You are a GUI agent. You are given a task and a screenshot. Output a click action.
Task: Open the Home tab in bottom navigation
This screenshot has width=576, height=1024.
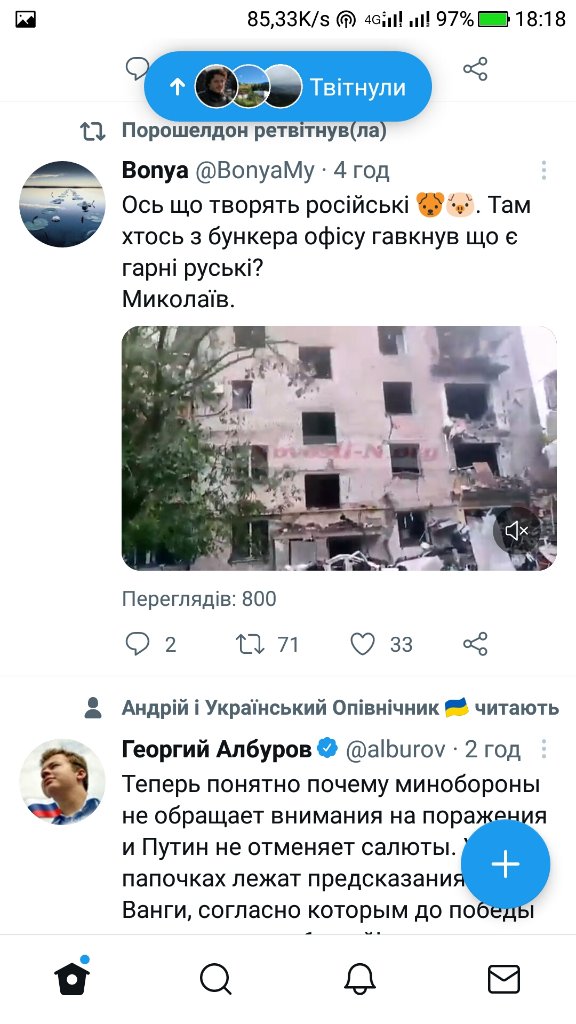point(72,978)
